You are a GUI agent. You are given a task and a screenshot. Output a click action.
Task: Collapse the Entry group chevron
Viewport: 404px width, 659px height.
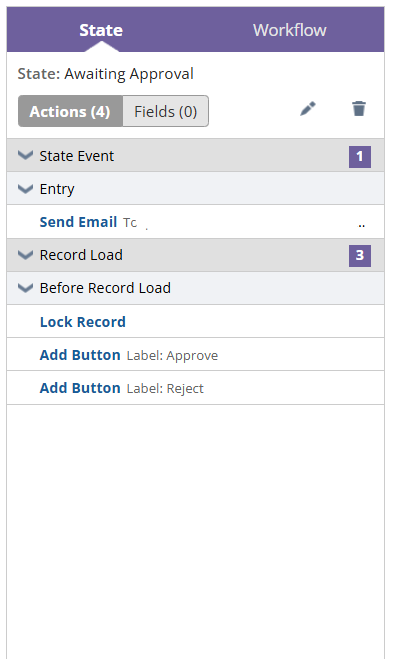[25, 189]
